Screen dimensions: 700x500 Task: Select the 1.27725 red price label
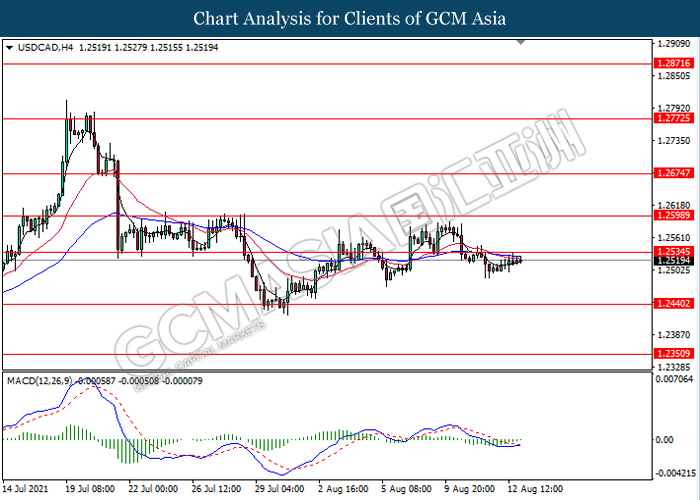tap(674, 118)
